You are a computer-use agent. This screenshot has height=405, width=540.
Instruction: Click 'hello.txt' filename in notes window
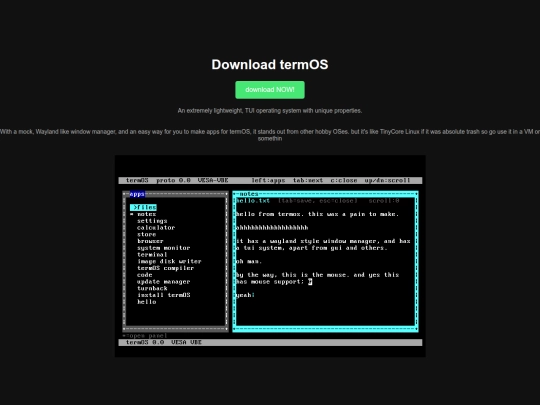252,200
